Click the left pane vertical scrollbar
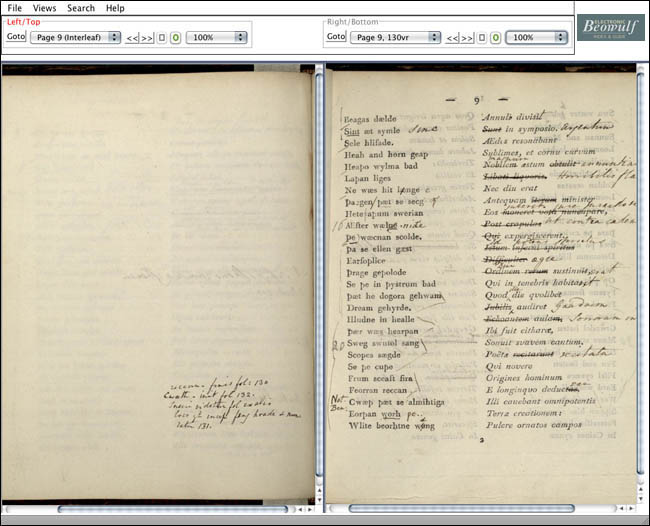650x526 pixels. pyautogui.click(x=319, y=276)
